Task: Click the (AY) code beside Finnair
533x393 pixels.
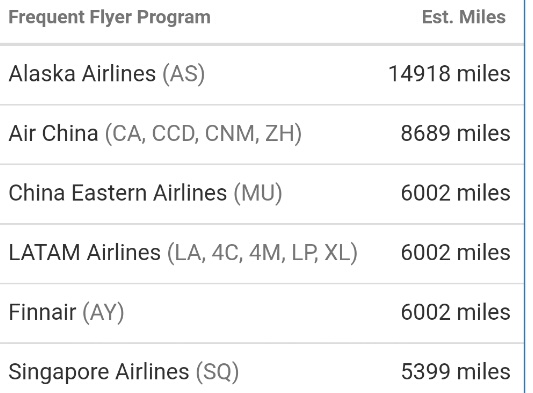Action: click(x=103, y=312)
